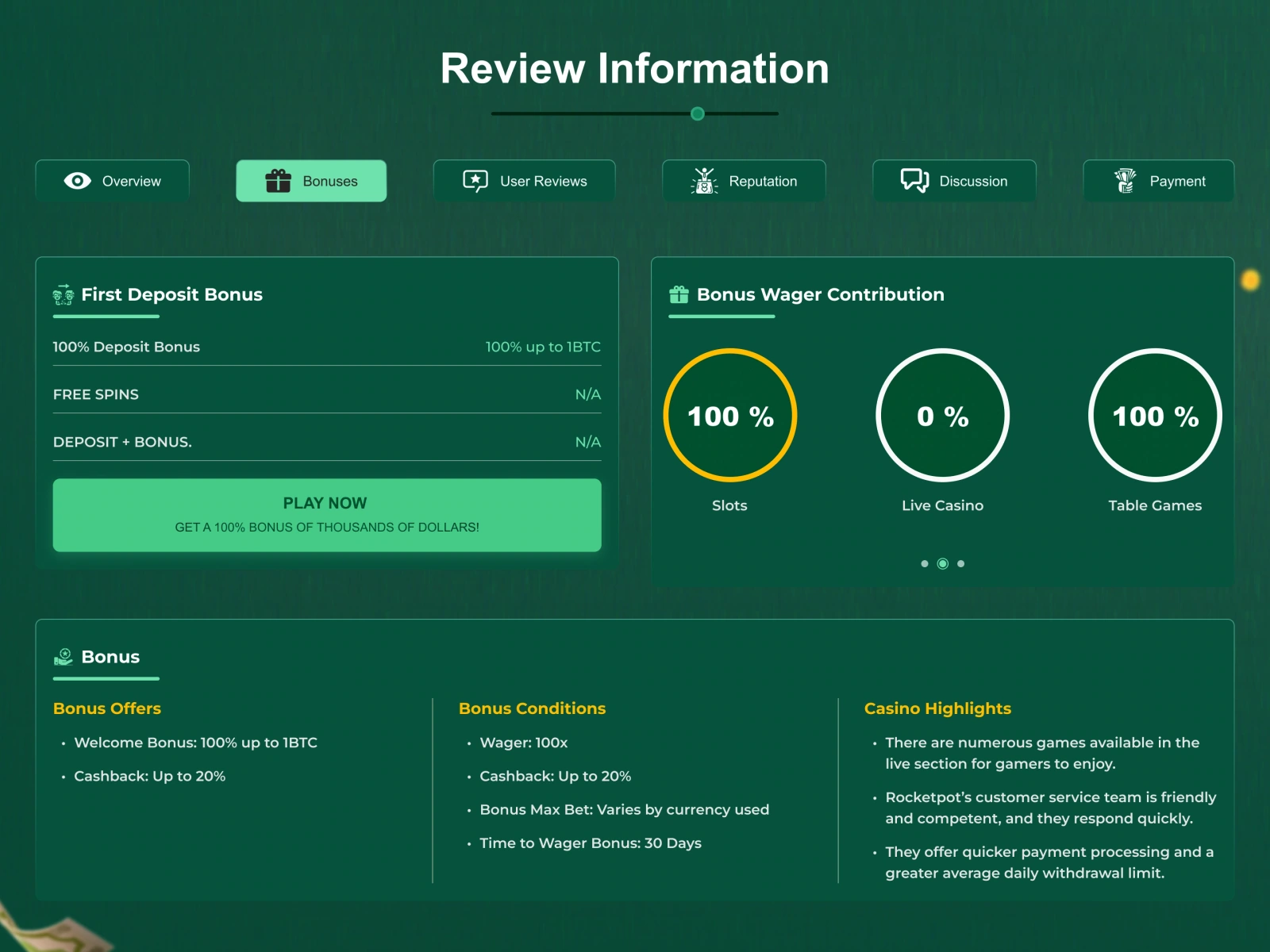
Task: Click 'Bonus Max Bet: Varies by currency used'
Action: 624,809
